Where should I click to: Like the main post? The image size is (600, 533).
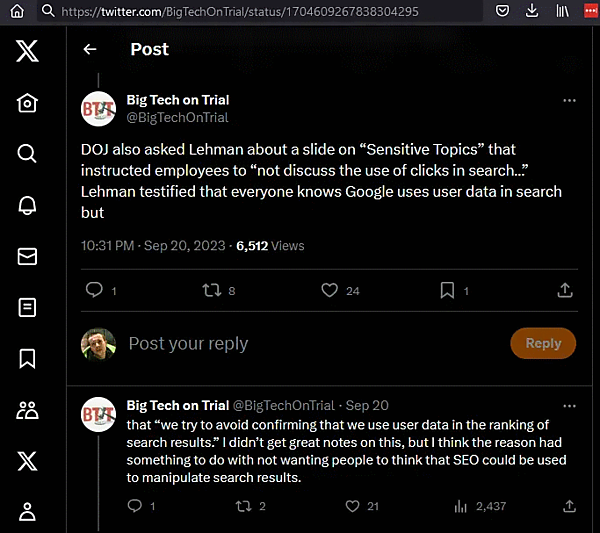pyautogui.click(x=329, y=290)
